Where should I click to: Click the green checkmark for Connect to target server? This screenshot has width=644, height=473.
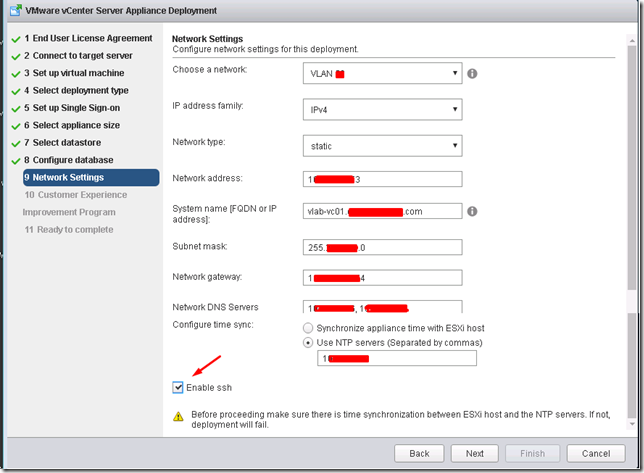16,57
